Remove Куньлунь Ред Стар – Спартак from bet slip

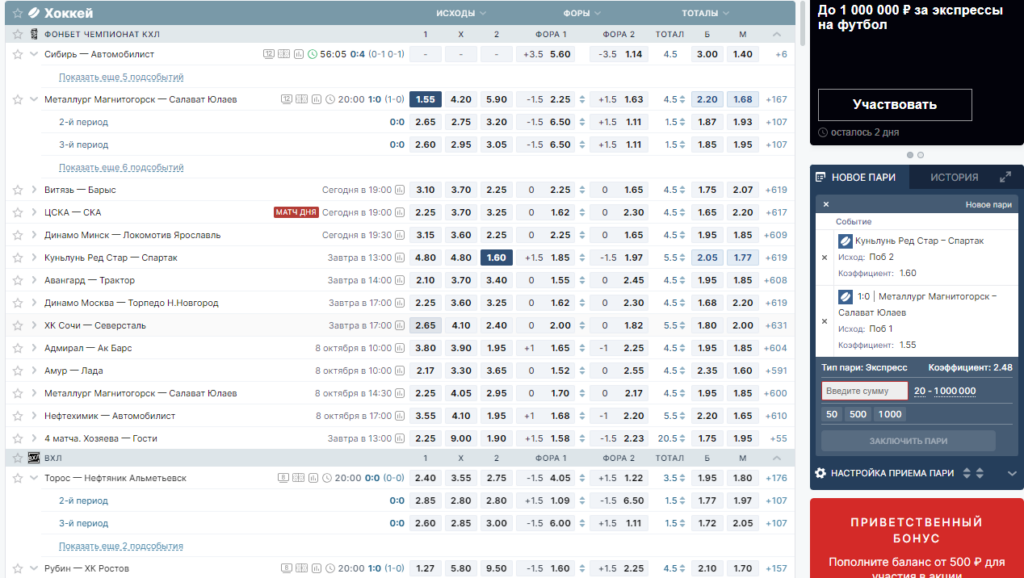point(824,257)
